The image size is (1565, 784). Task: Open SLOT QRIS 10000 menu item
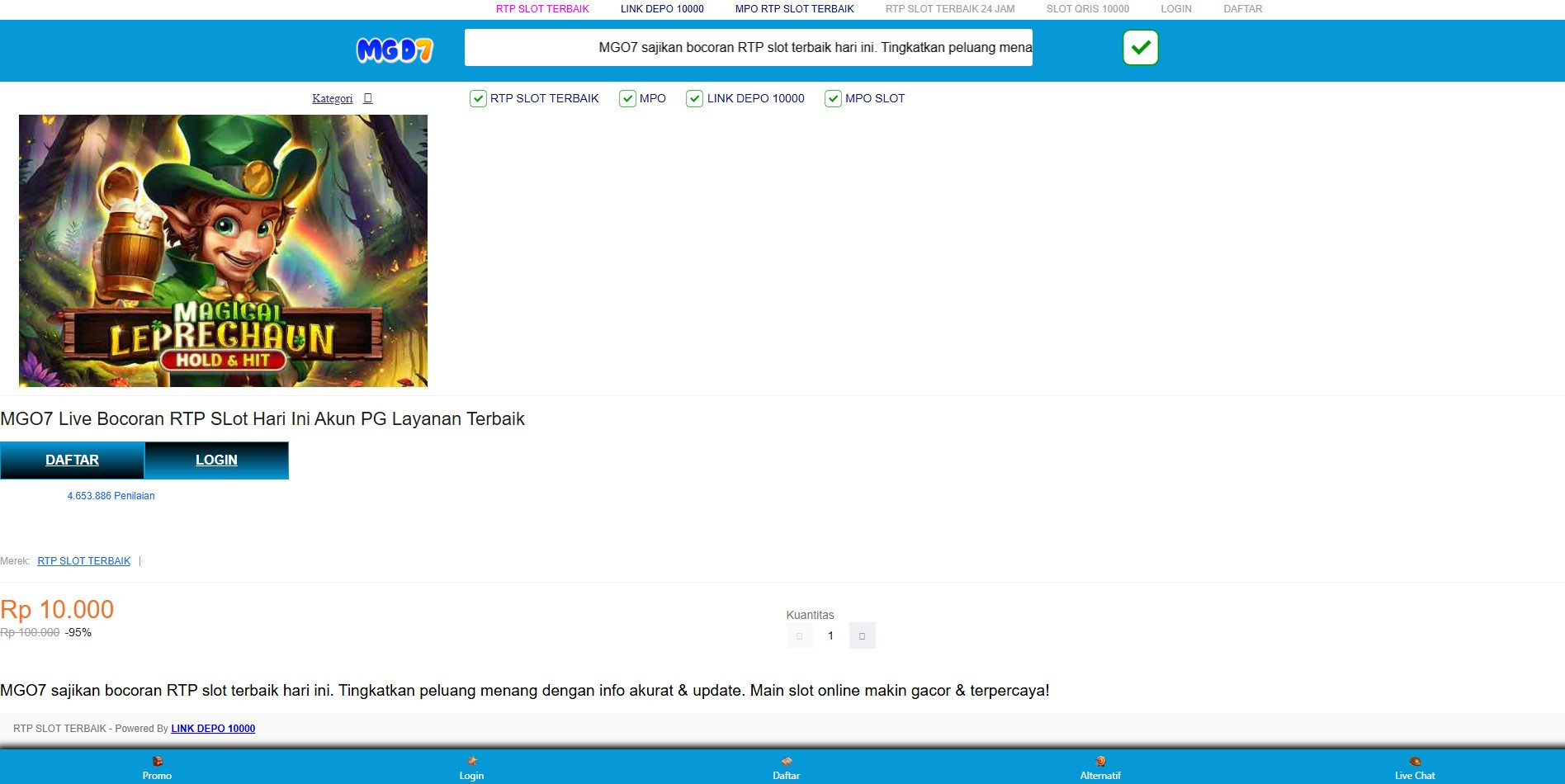[1087, 9]
